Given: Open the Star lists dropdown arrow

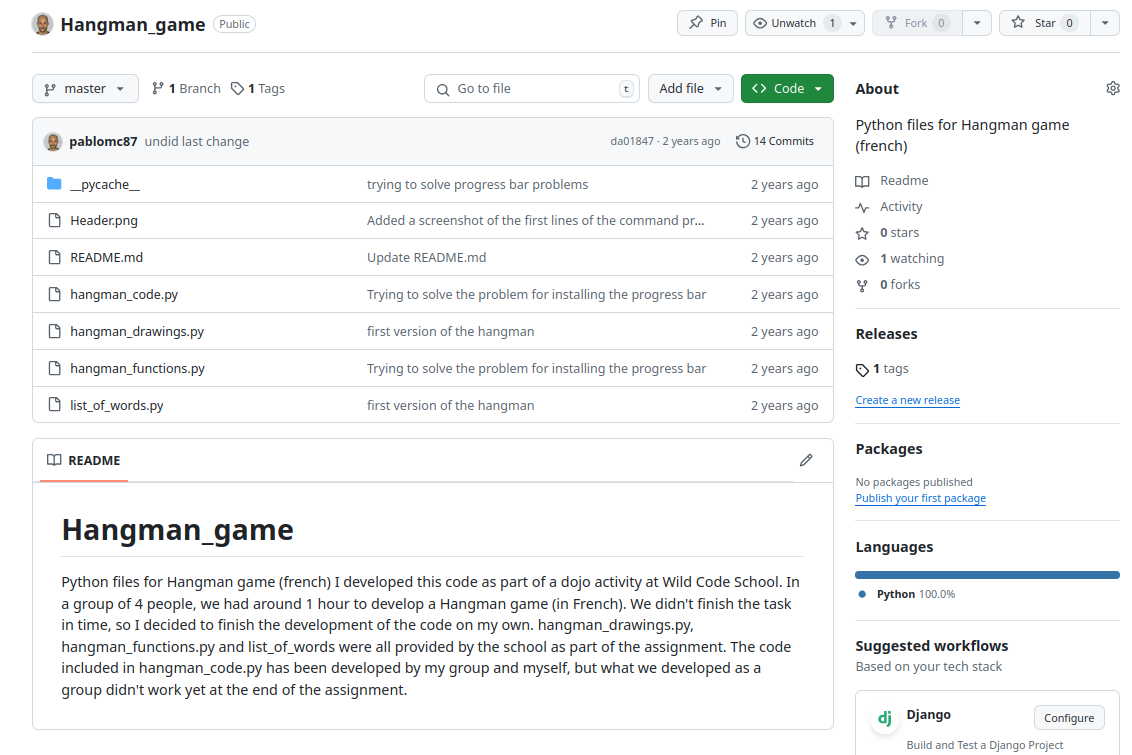Looking at the screenshot, I should [1105, 23].
